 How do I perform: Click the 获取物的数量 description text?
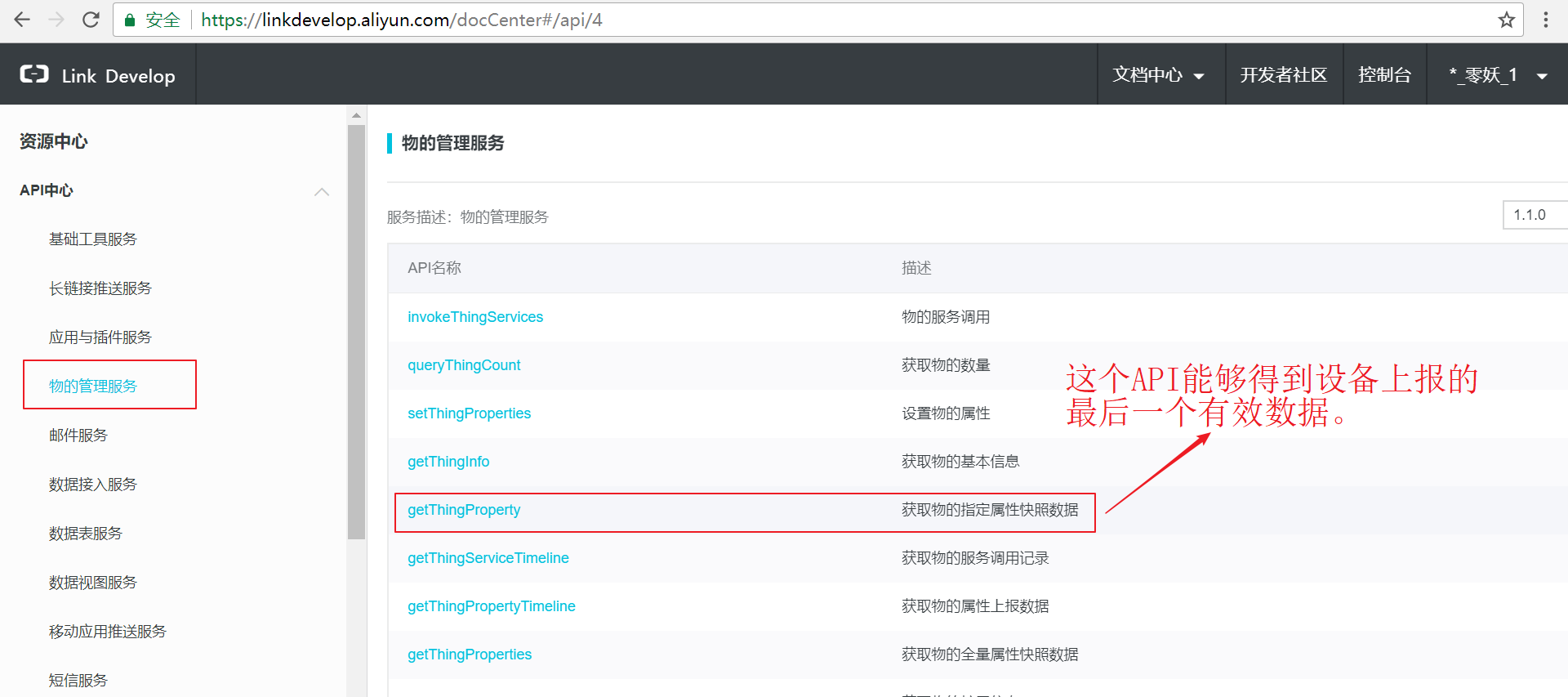pyautogui.click(x=946, y=365)
